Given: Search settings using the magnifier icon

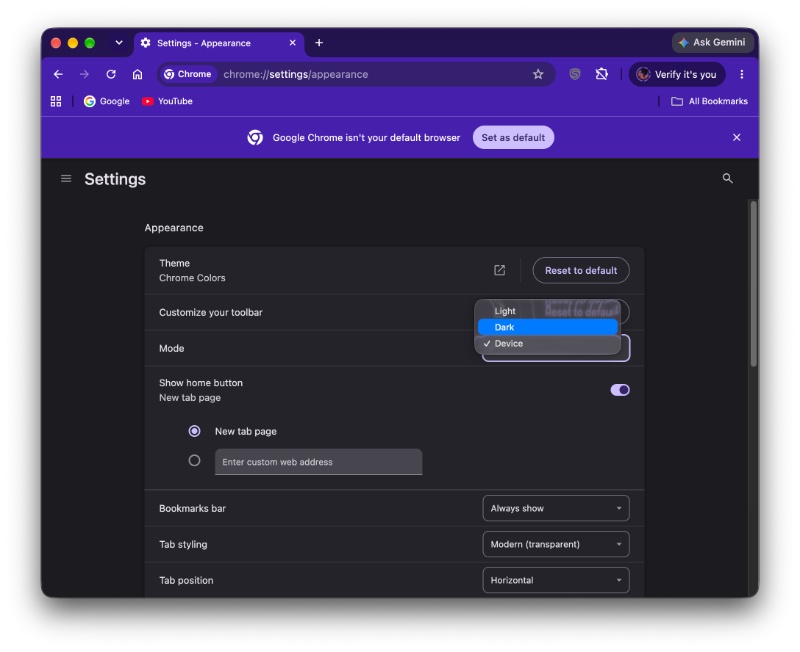Looking at the screenshot, I should click(728, 179).
